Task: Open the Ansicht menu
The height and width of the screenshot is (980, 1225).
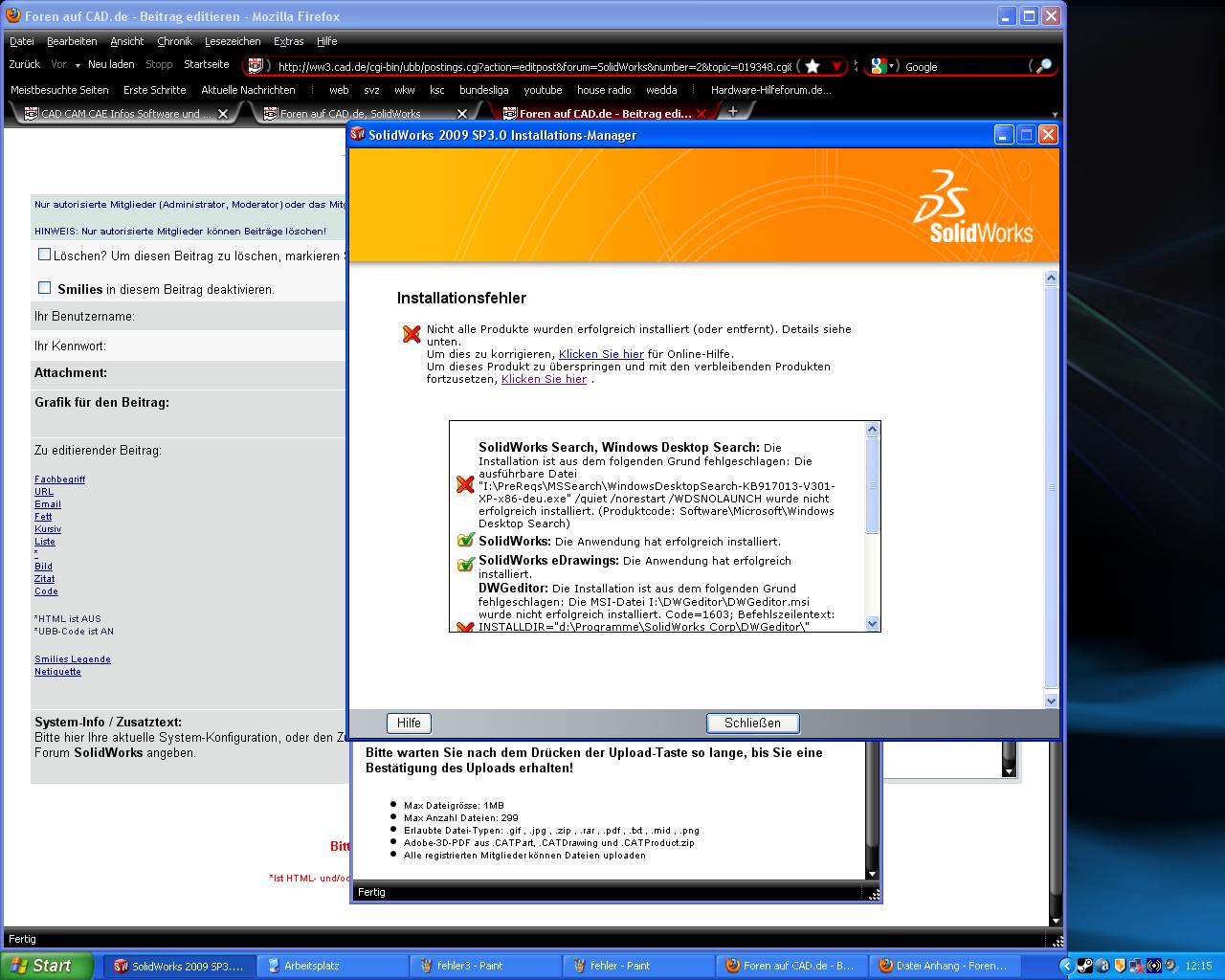Action: pos(126,41)
